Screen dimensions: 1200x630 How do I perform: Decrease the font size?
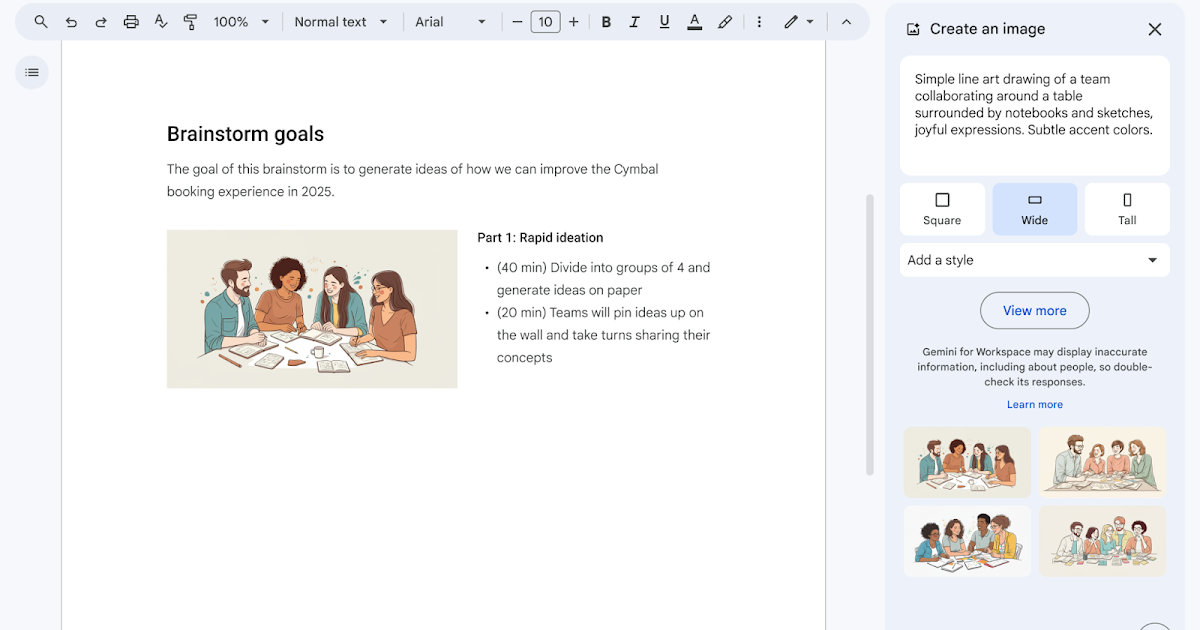coord(517,22)
